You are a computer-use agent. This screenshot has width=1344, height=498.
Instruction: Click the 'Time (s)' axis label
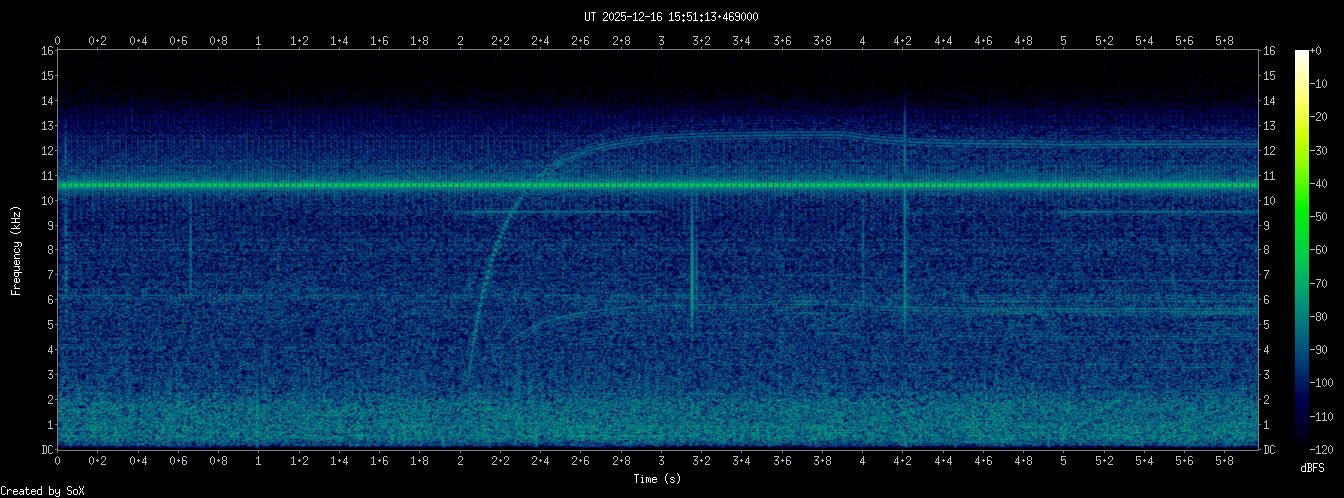point(657,479)
